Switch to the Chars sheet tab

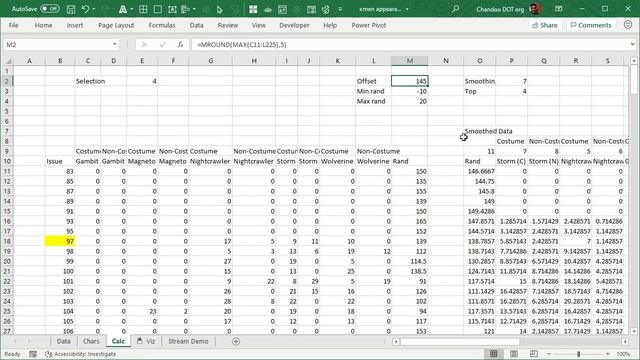91,341
